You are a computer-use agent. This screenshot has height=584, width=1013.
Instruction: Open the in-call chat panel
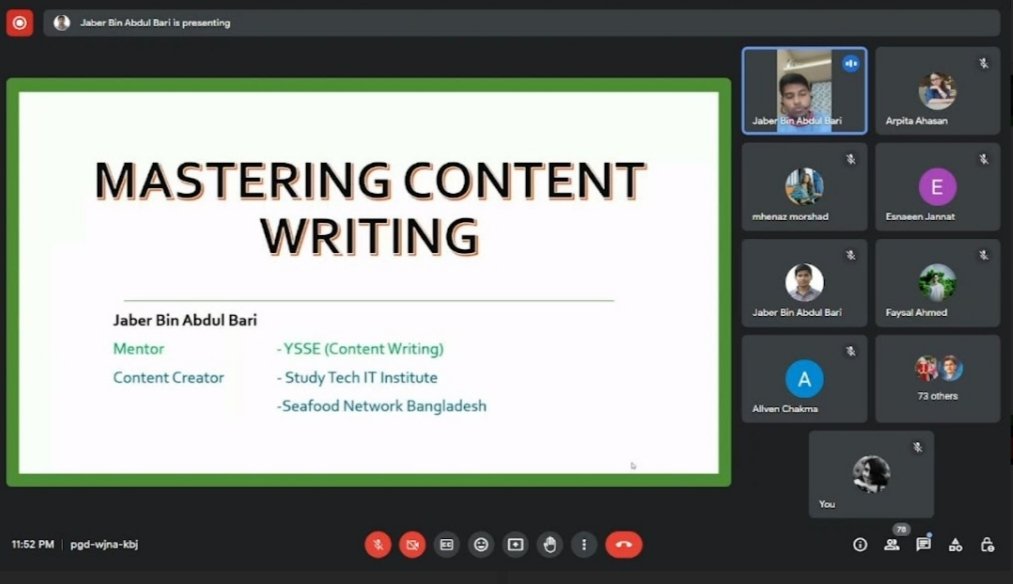click(923, 545)
